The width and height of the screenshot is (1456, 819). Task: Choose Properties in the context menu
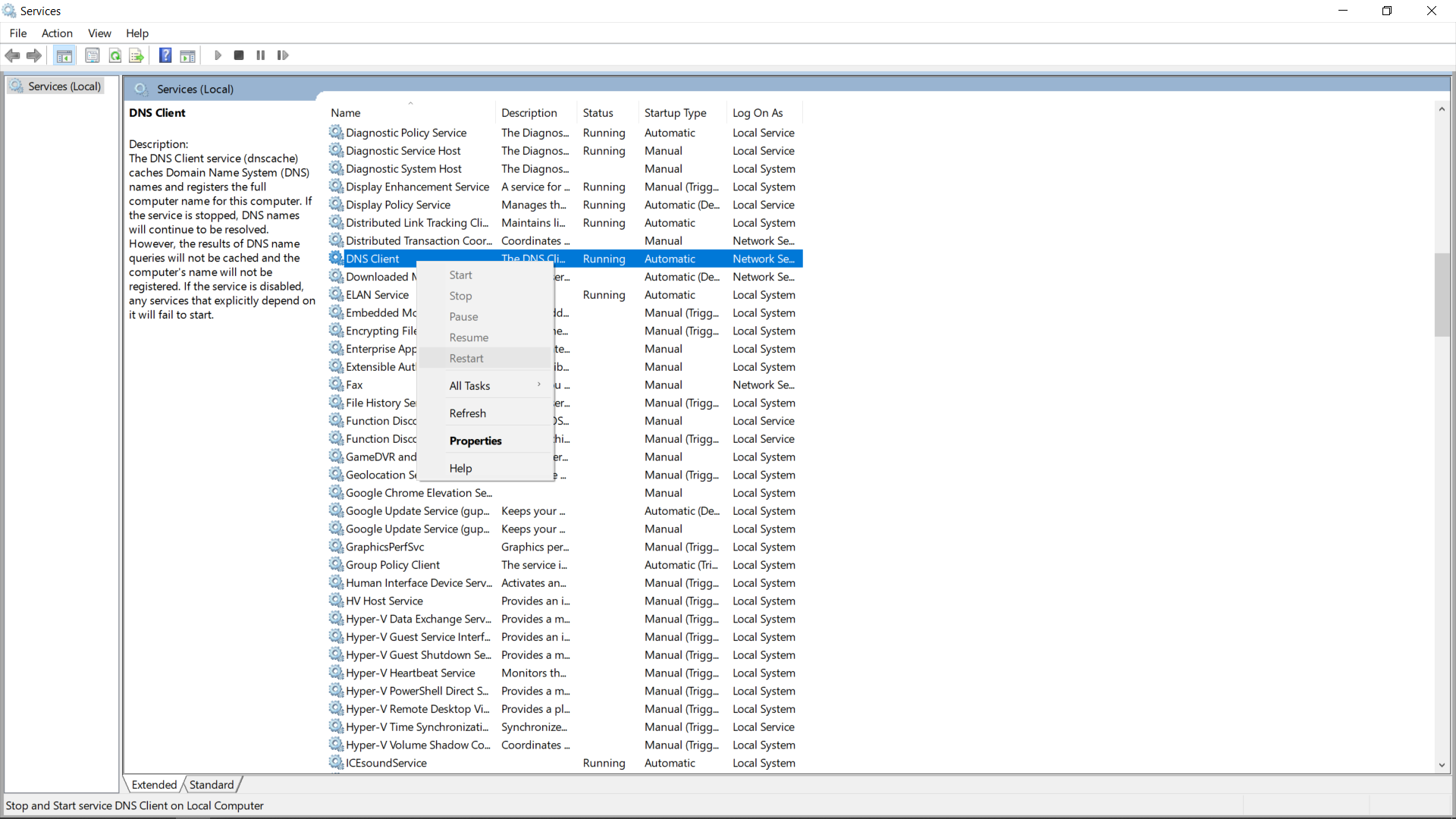pyautogui.click(x=485, y=441)
